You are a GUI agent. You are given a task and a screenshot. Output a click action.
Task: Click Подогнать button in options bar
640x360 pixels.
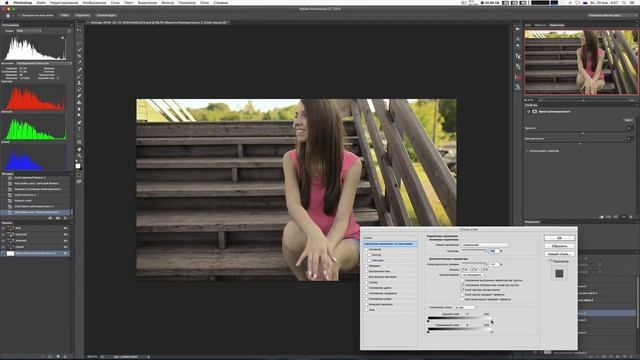(82, 15)
